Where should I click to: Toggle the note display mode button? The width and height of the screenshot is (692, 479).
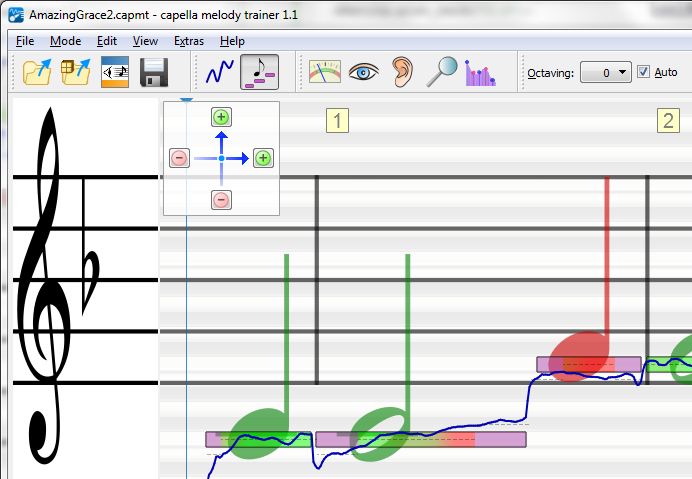259,72
